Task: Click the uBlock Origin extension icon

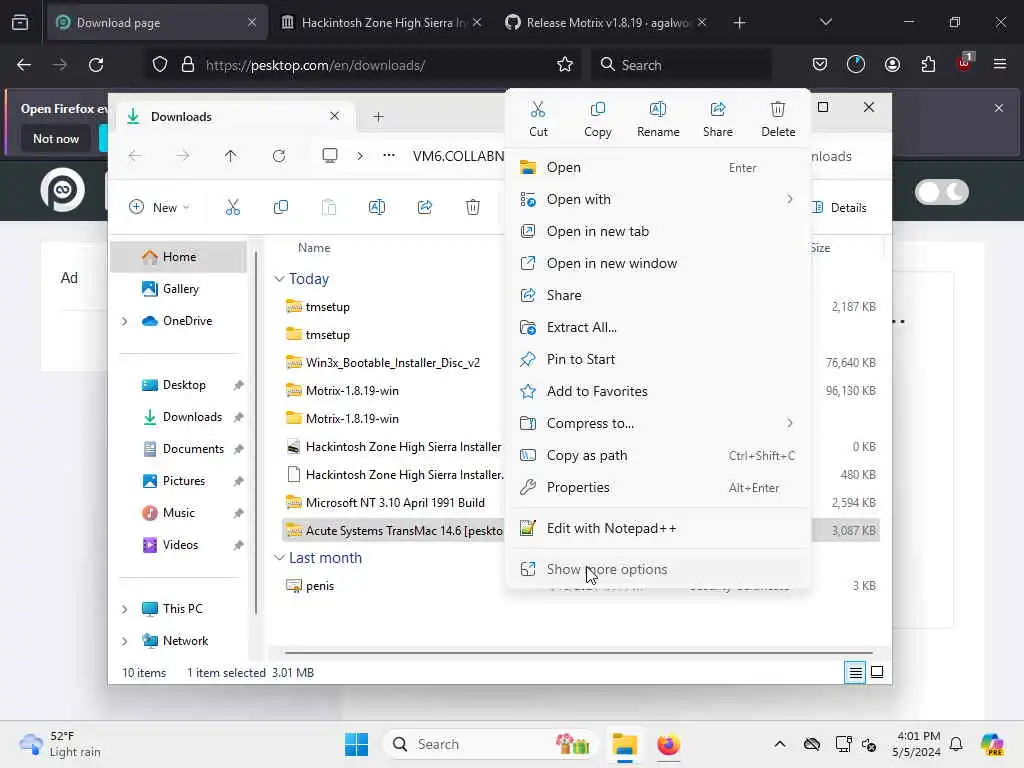Action: (965, 63)
